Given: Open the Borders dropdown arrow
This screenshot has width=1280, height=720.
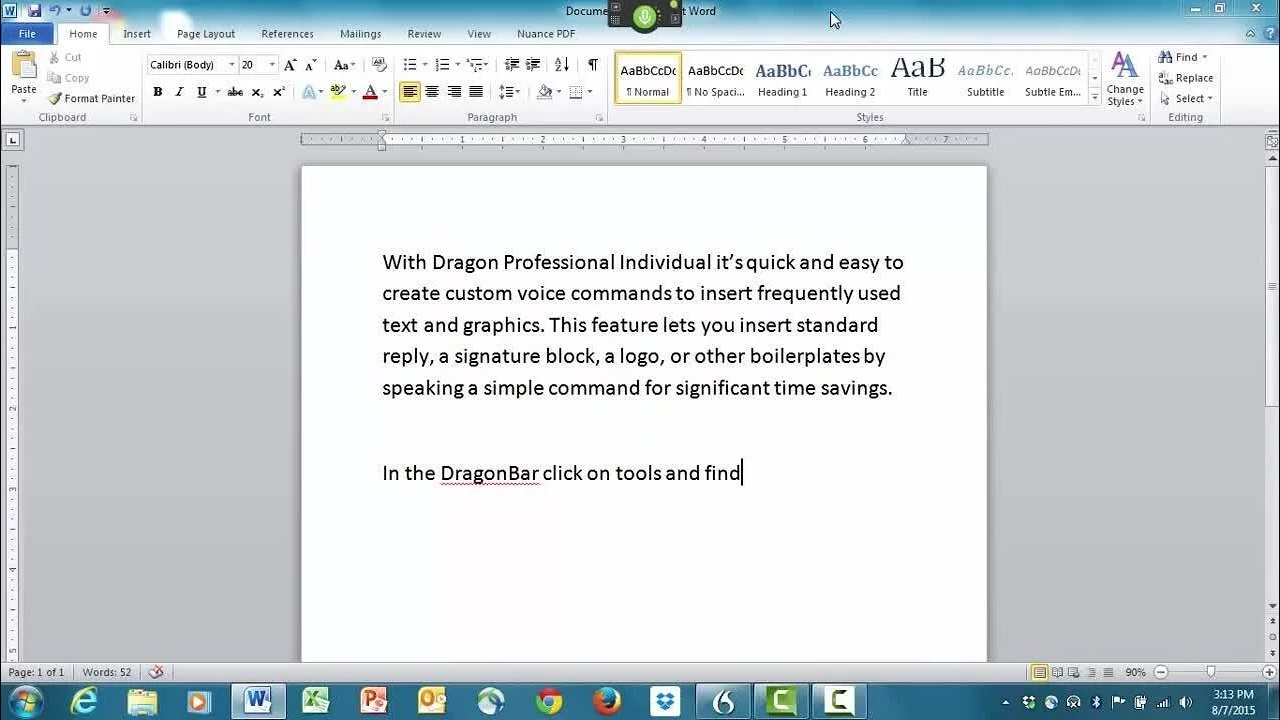Looking at the screenshot, I should click(590, 92).
